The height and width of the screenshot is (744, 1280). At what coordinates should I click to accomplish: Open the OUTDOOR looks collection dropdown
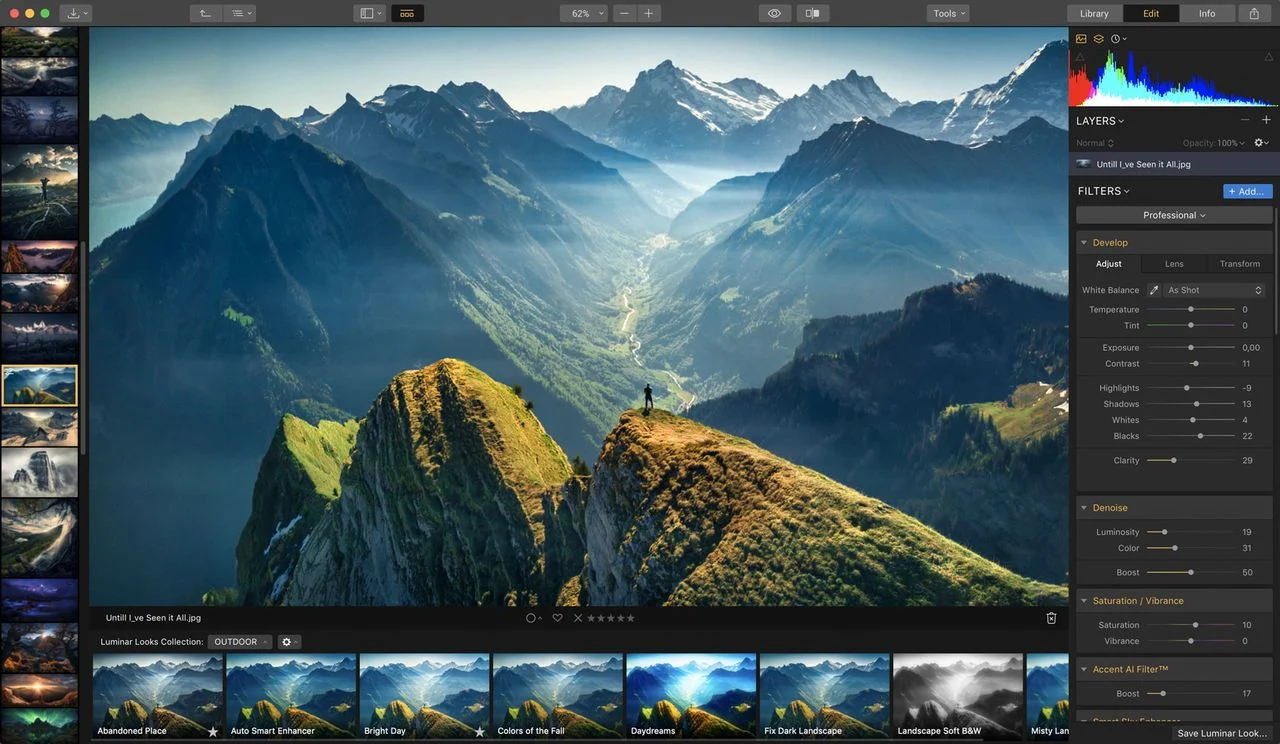coord(239,641)
